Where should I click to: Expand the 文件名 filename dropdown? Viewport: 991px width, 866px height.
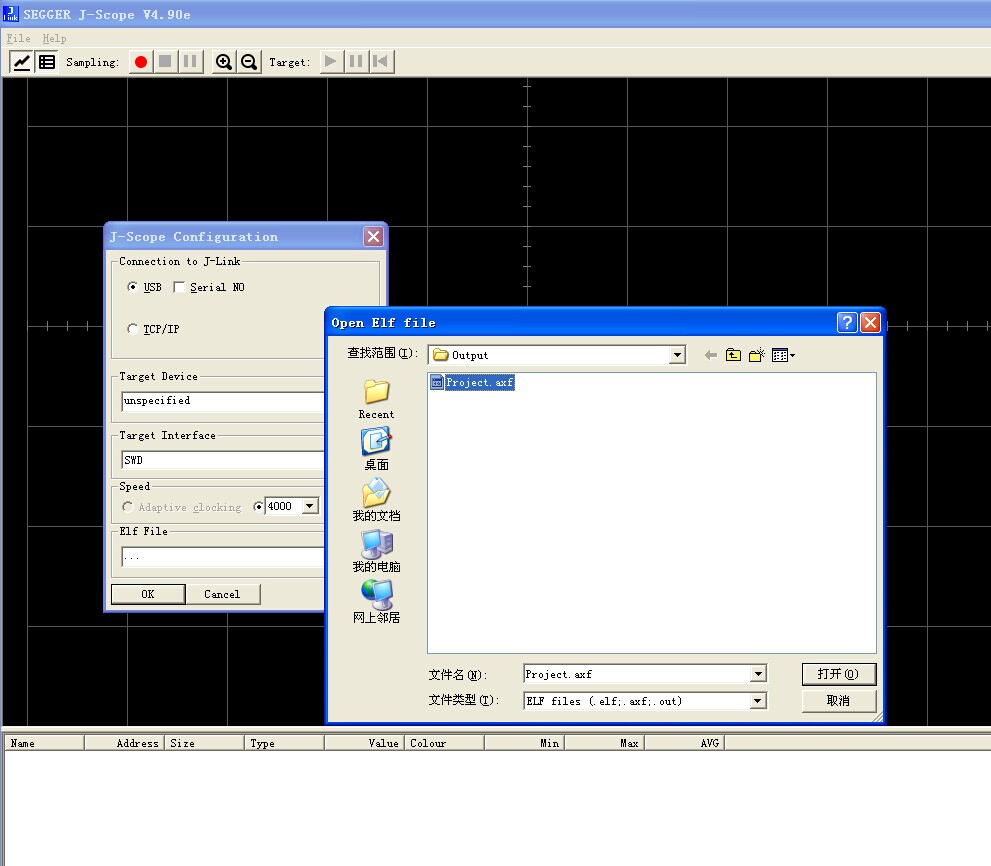click(x=758, y=674)
